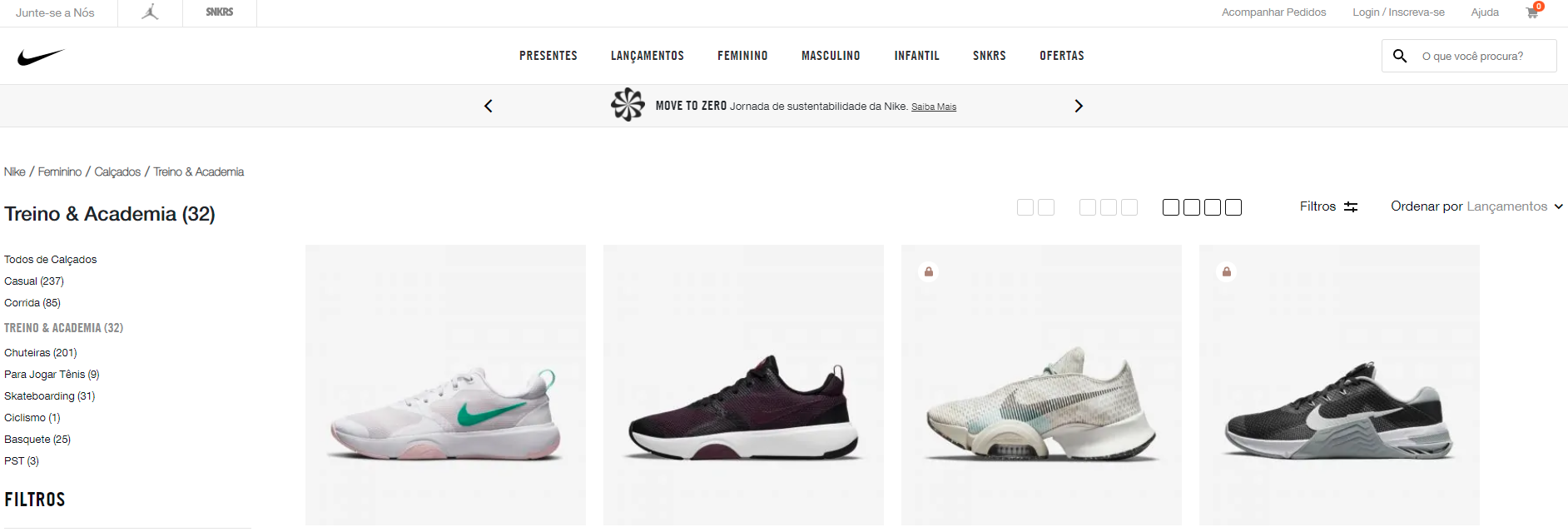Click the search magnifier icon

[1400, 56]
